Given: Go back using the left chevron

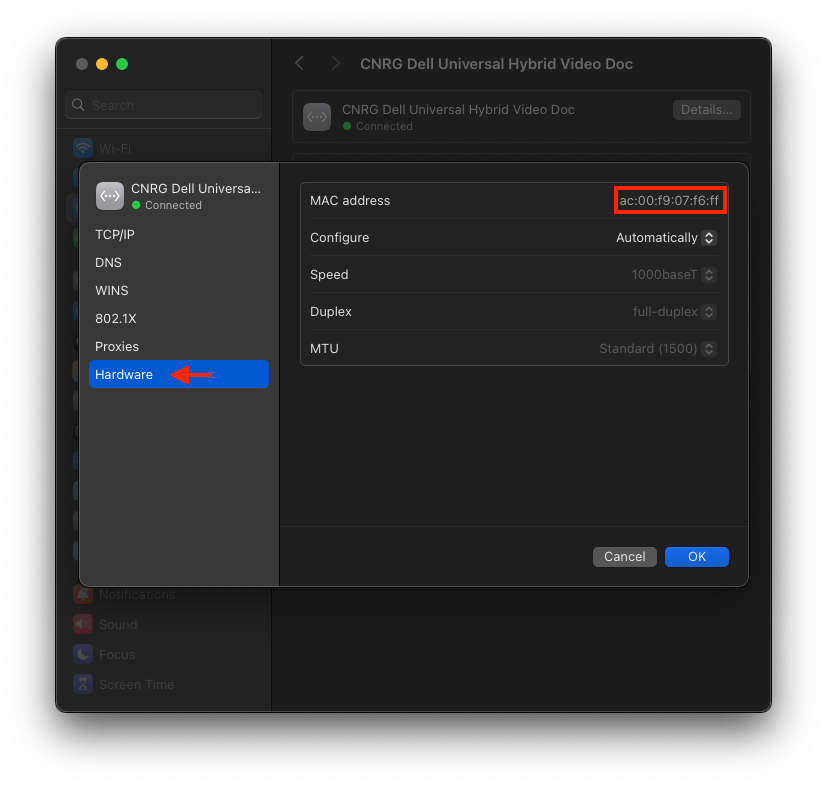Looking at the screenshot, I should pos(299,63).
